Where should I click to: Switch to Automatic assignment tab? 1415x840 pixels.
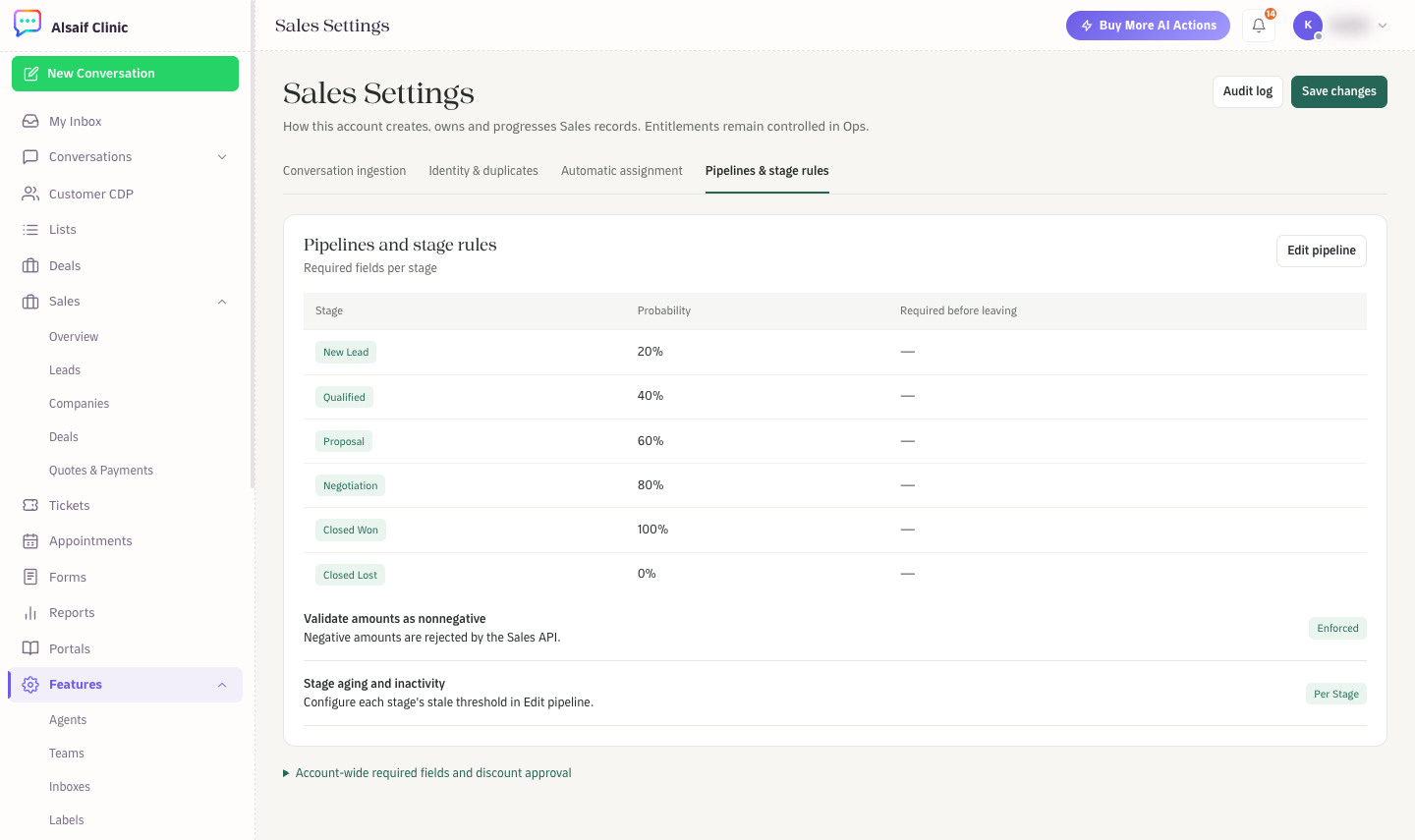[x=622, y=171]
